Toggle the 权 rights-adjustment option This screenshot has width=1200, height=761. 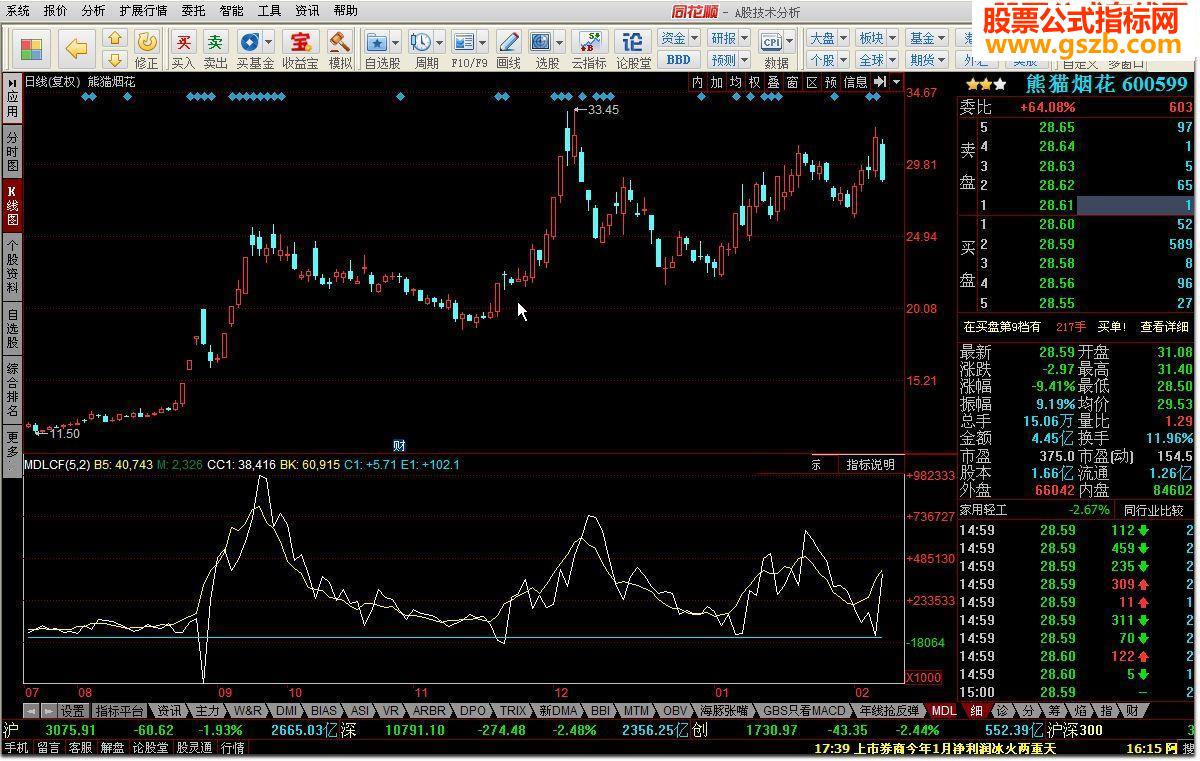pyautogui.click(x=755, y=83)
